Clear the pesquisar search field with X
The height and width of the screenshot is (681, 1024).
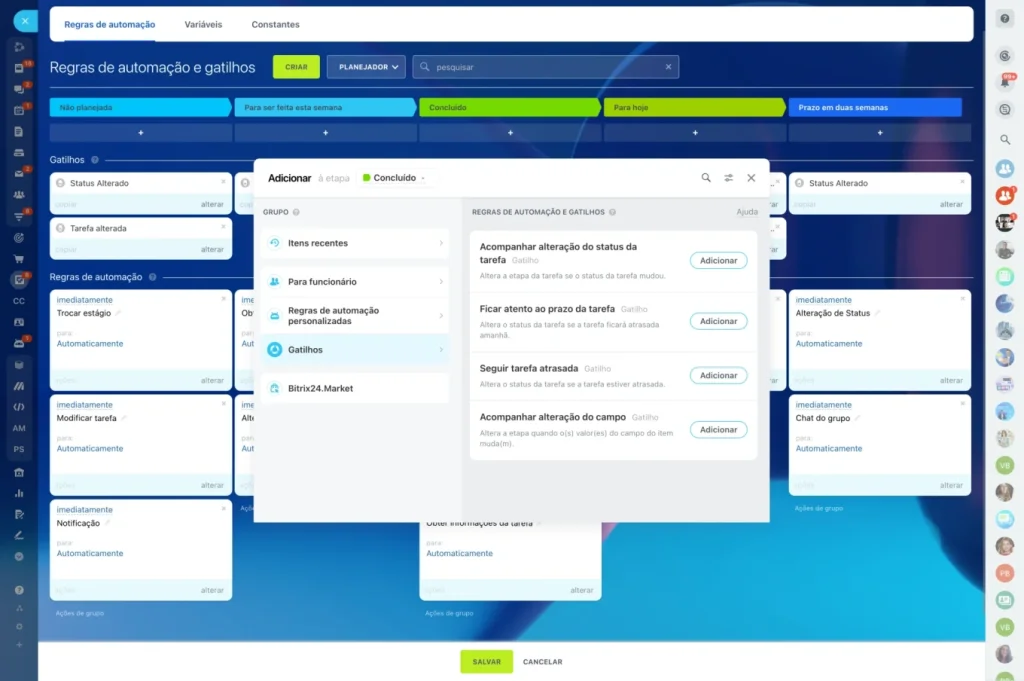tap(669, 67)
